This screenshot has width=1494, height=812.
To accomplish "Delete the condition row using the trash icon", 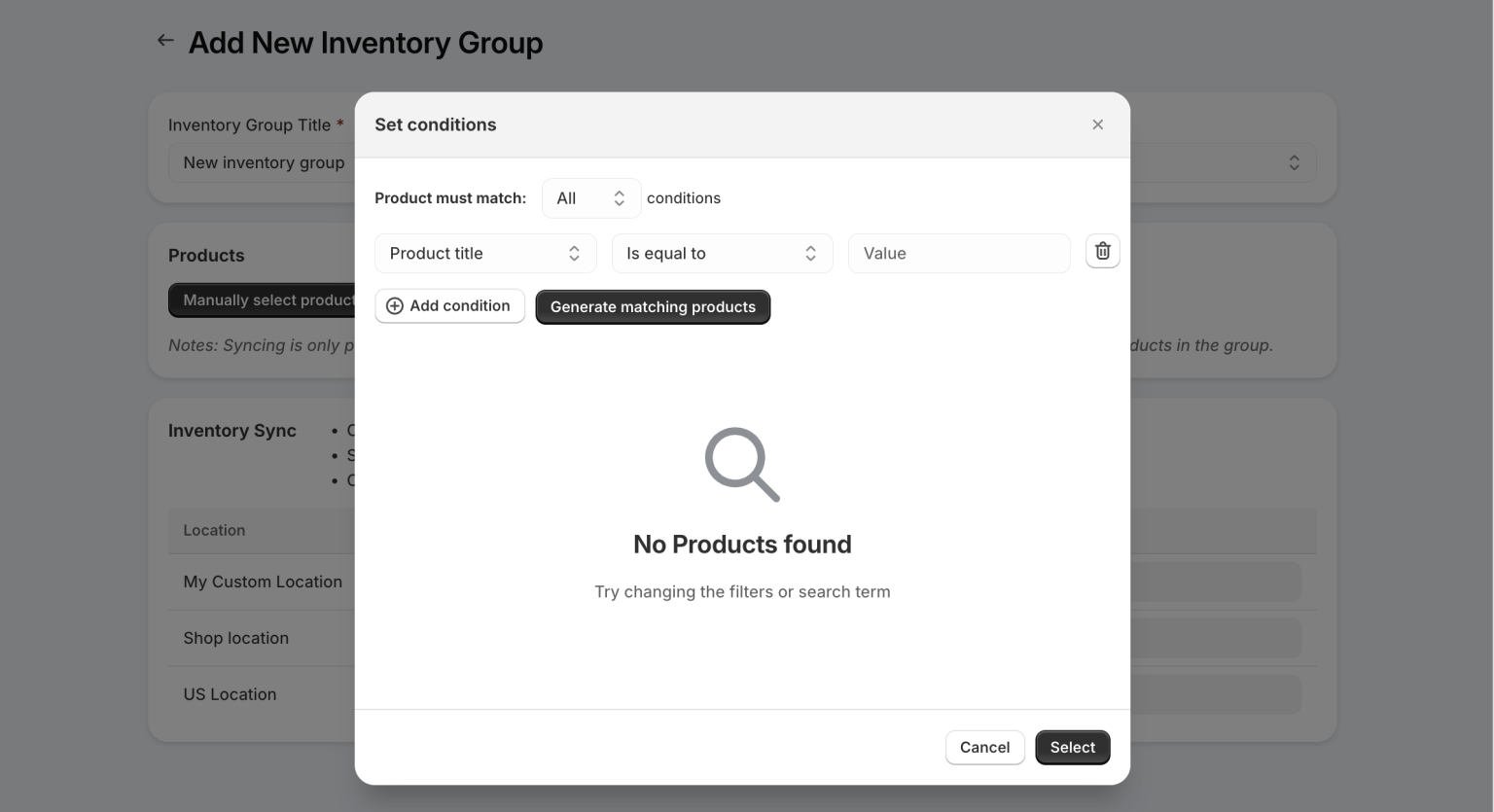I will tap(1102, 251).
